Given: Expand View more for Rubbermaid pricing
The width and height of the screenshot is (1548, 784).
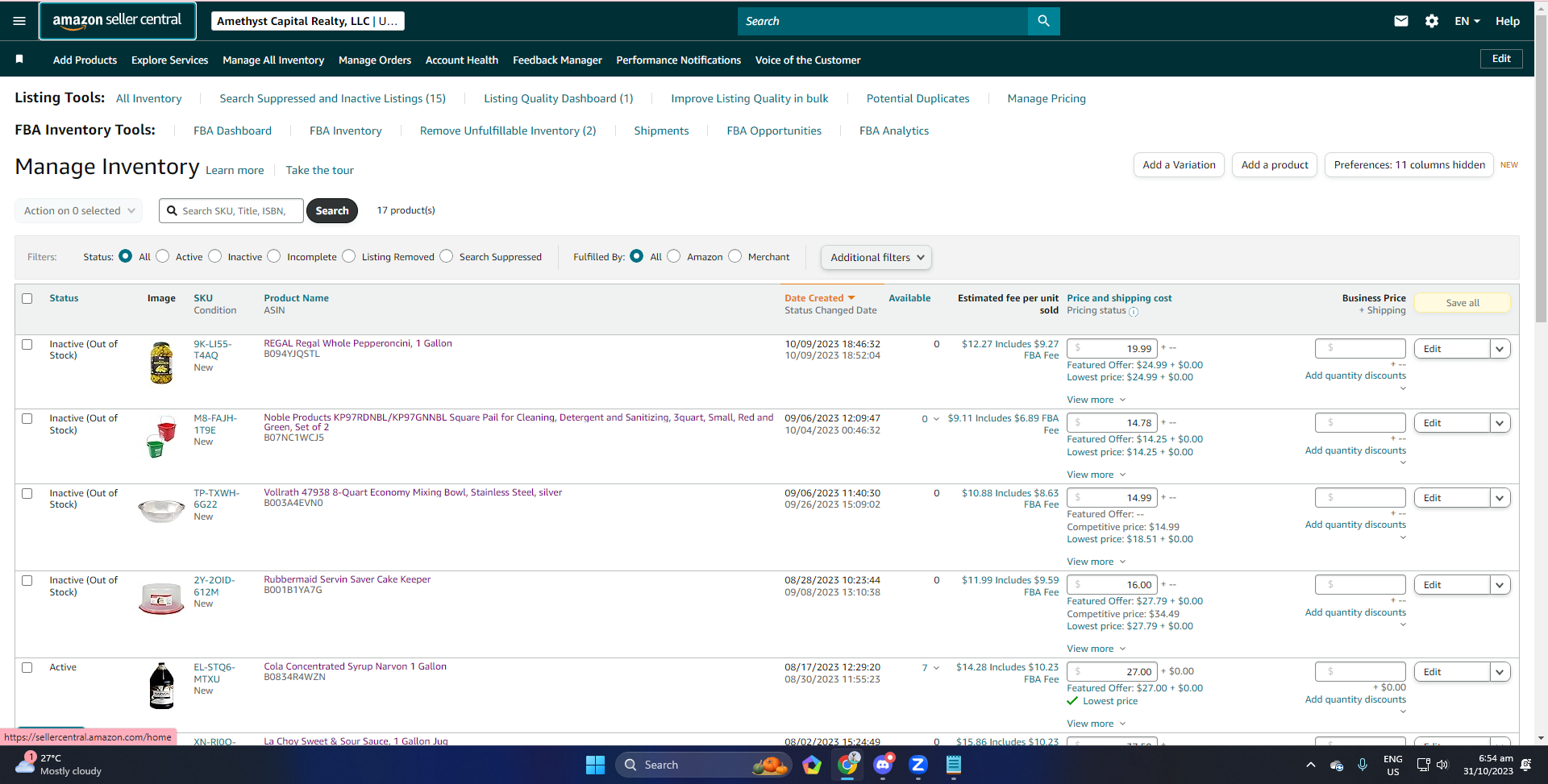Looking at the screenshot, I should coord(1096,649).
